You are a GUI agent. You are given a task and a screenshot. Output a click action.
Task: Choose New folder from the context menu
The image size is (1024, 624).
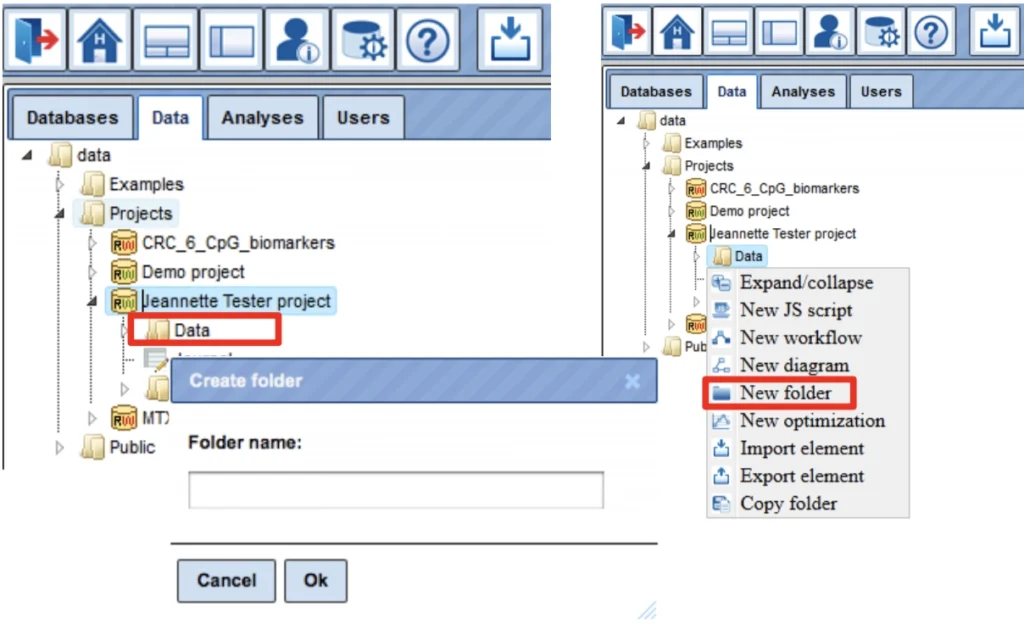(785, 393)
